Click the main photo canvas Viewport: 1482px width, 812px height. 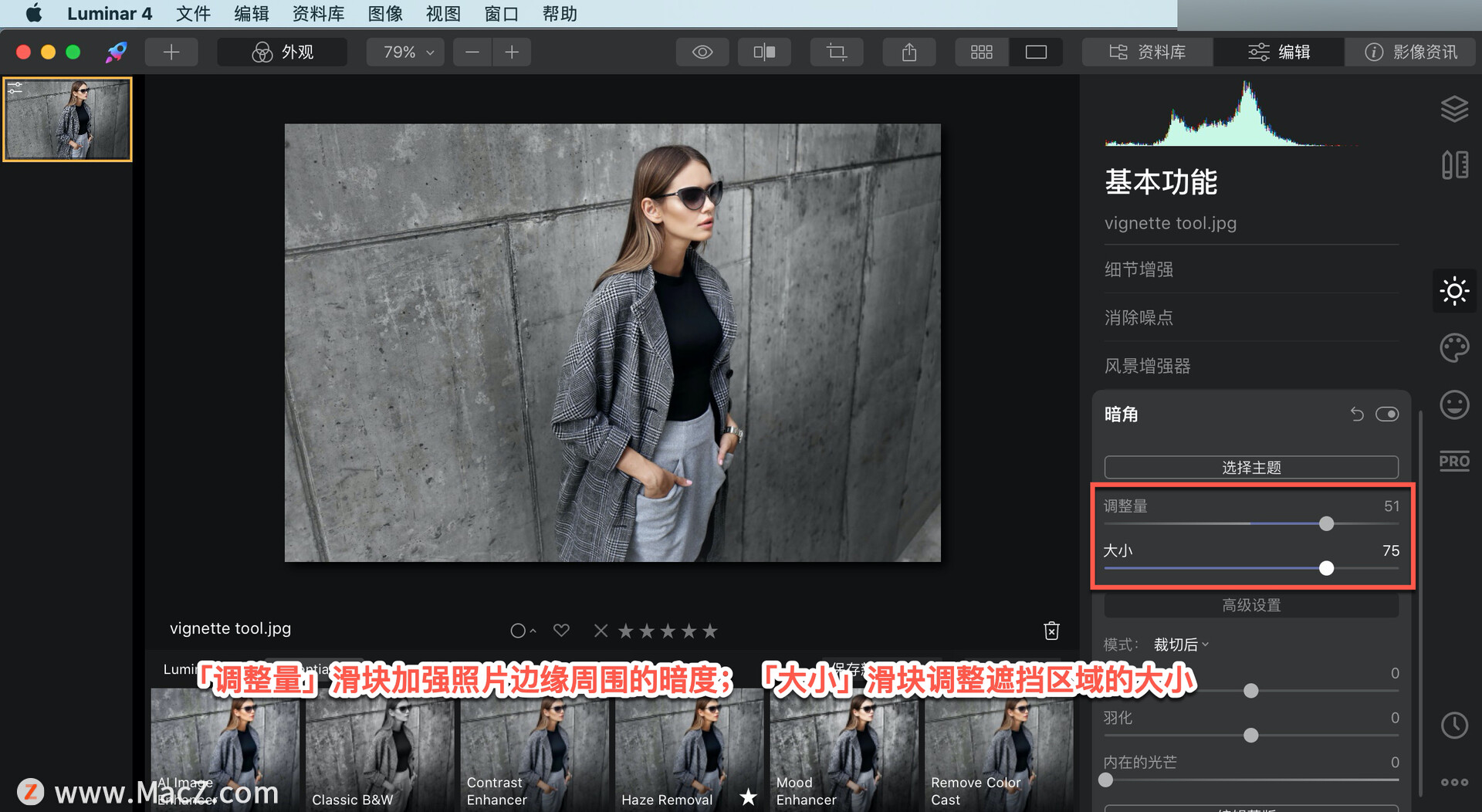pyautogui.click(x=613, y=343)
